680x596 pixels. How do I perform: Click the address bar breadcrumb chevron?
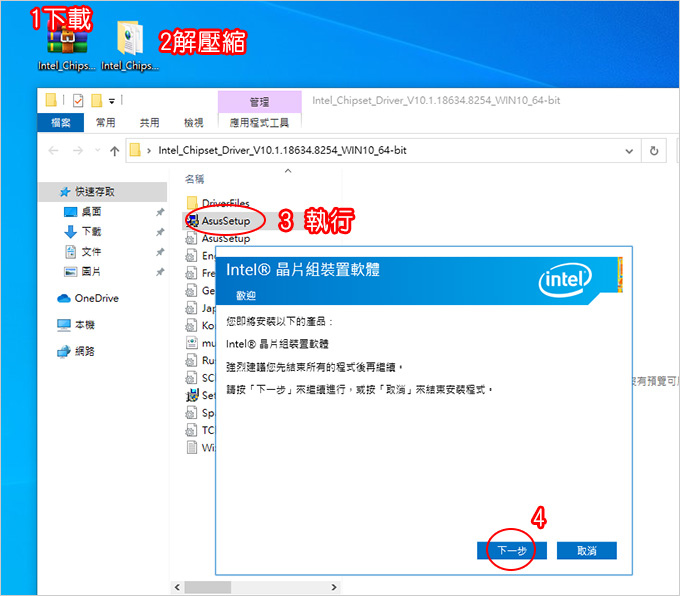[149, 151]
